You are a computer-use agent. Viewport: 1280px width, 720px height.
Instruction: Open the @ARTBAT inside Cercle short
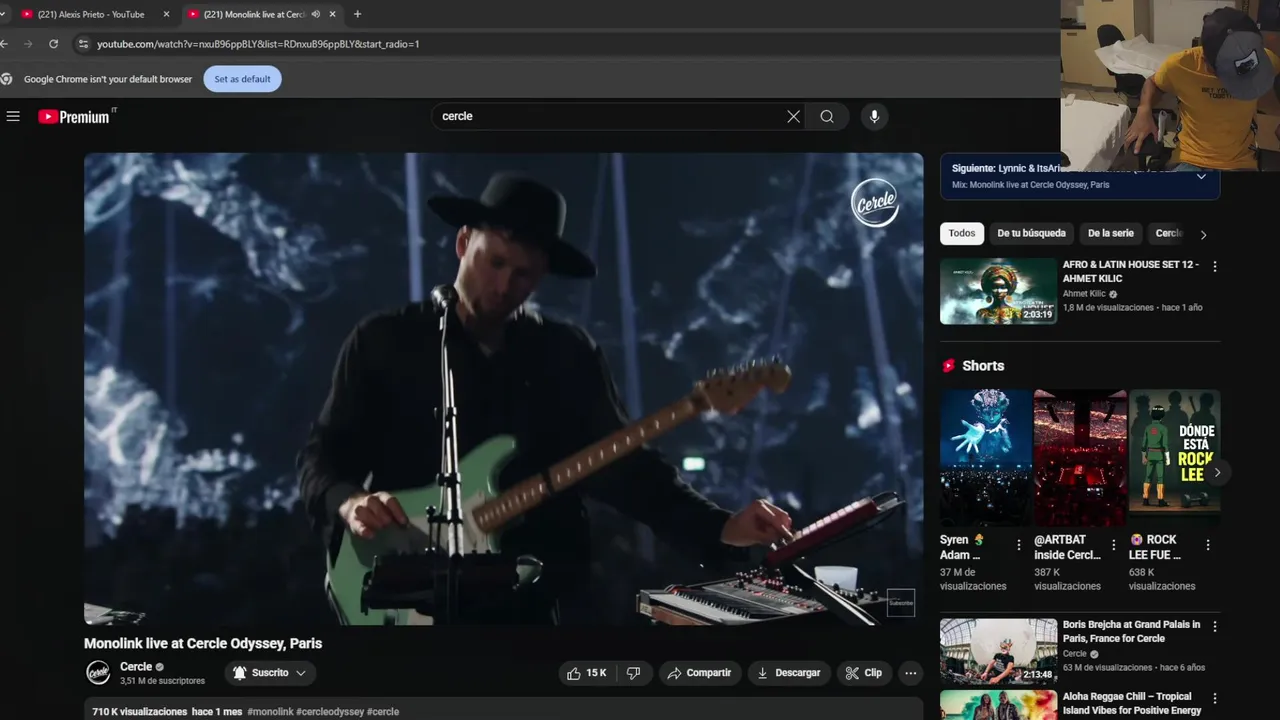[1080, 457]
